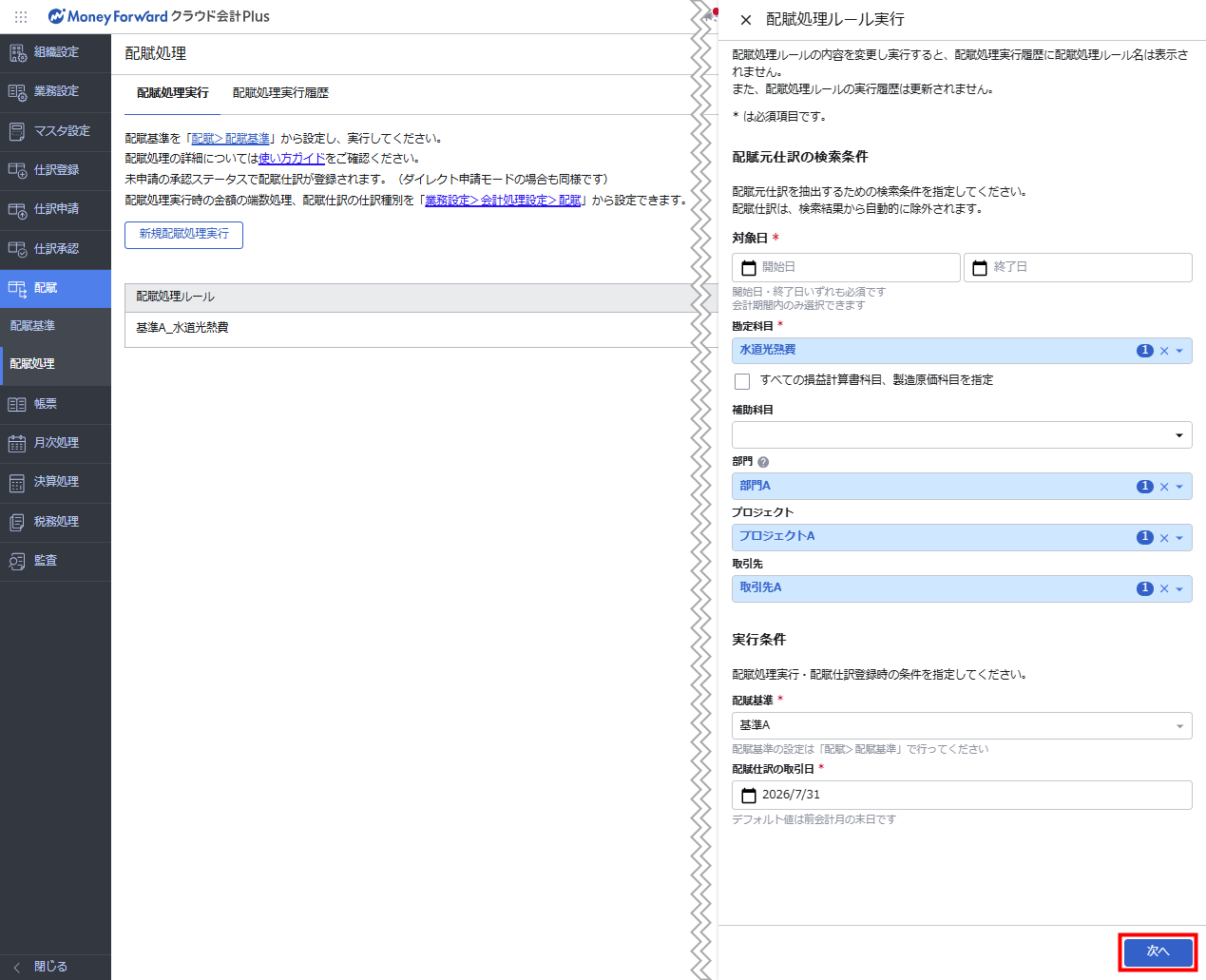
Task: Click the 終了日 calendar icon
Action: [980, 268]
